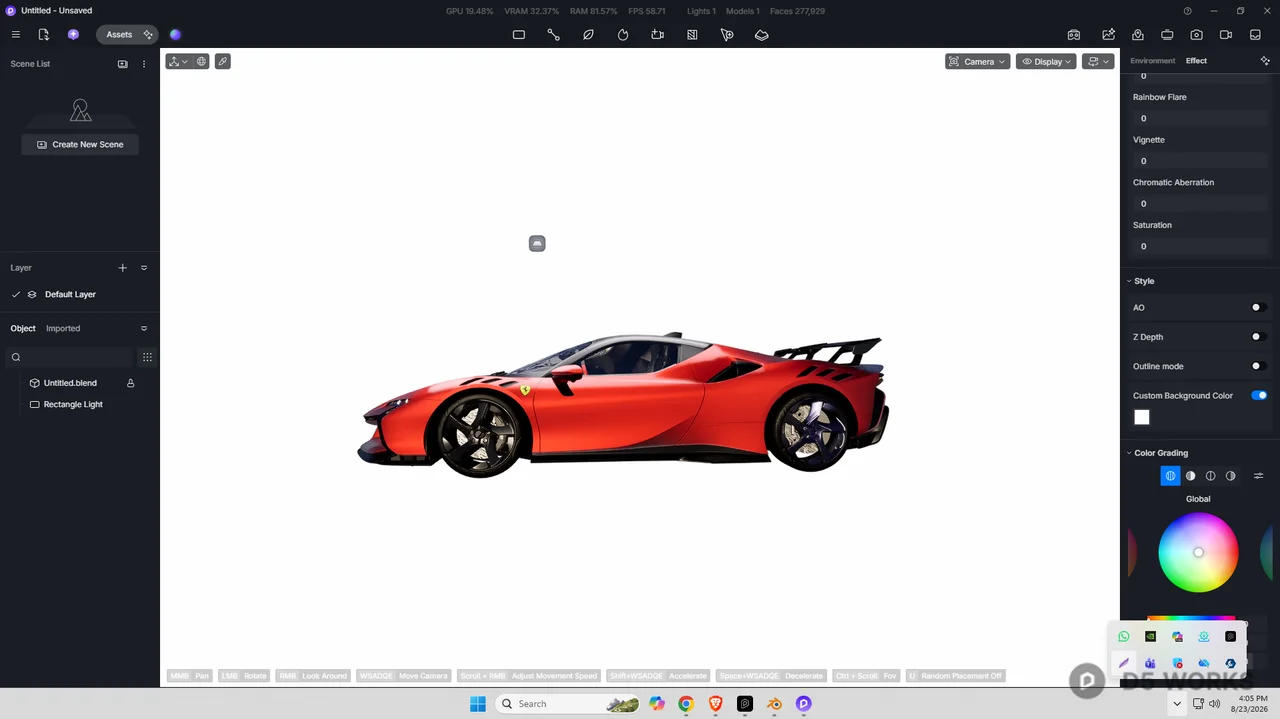Open the layered terrain tool icon
The height and width of the screenshot is (719, 1280).
pyautogui.click(x=761, y=34)
